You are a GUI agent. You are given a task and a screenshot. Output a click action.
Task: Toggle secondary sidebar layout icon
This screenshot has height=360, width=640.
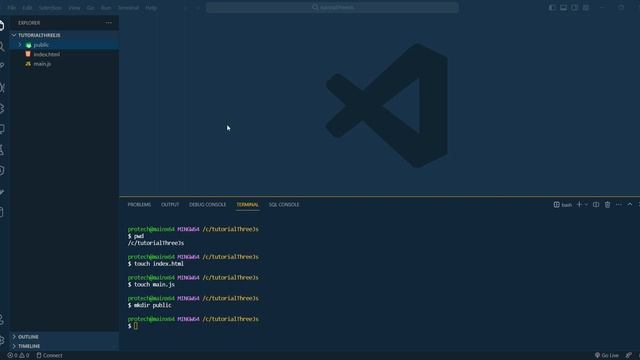tap(574, 7)
